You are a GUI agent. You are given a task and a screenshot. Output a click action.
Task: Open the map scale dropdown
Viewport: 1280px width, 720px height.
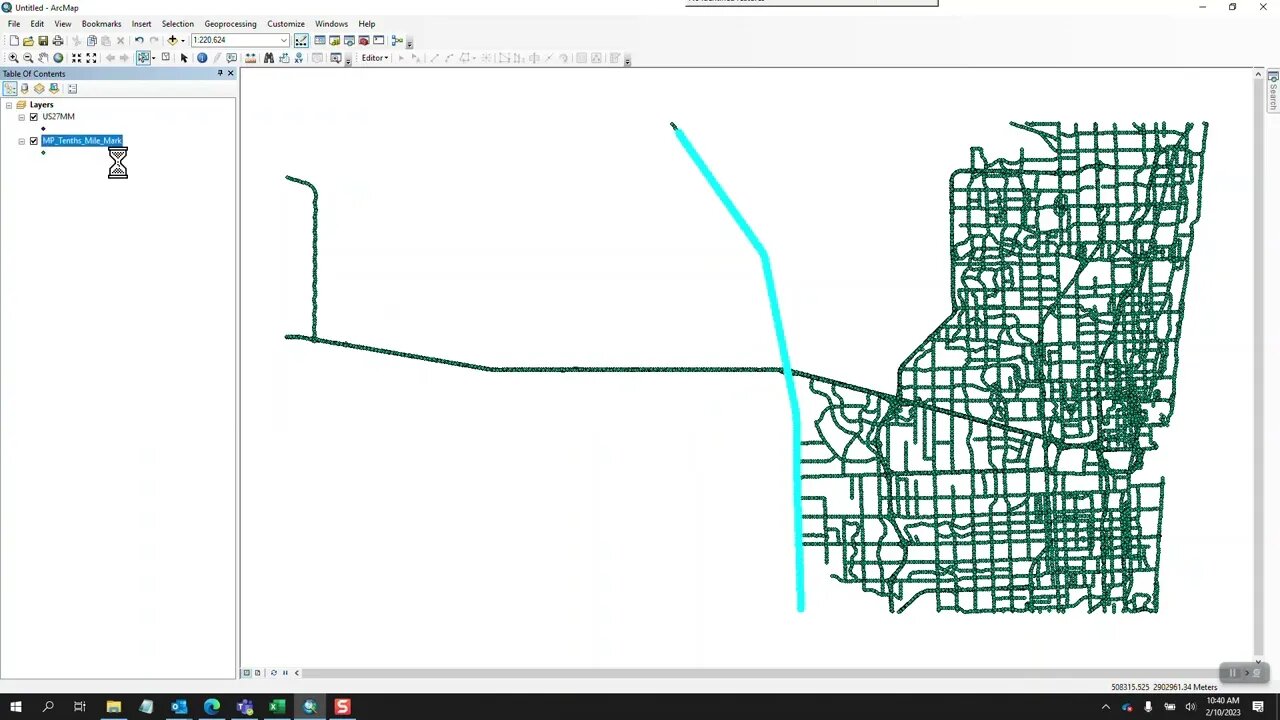283,40
